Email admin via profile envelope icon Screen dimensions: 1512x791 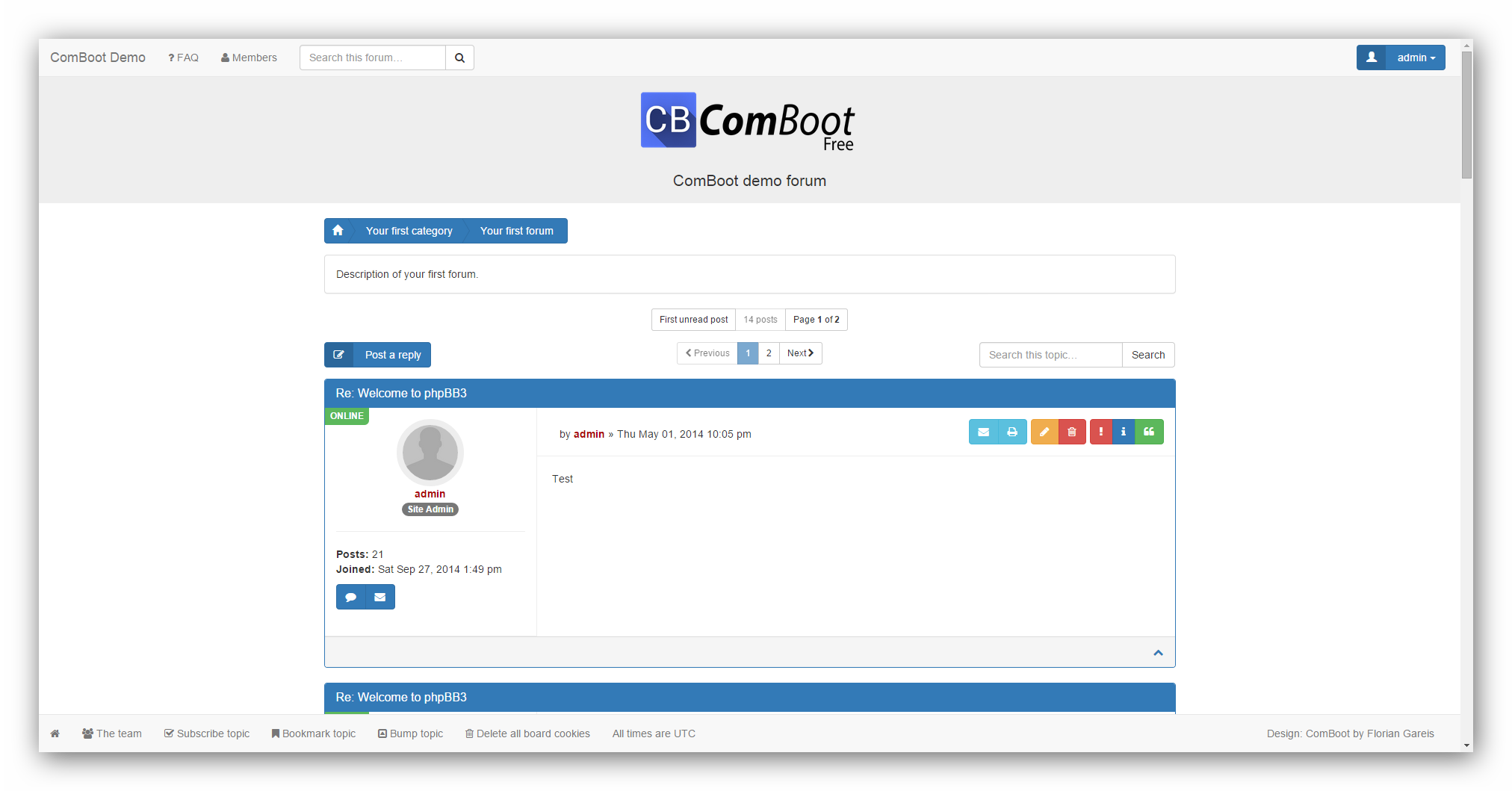coord(380,597)
